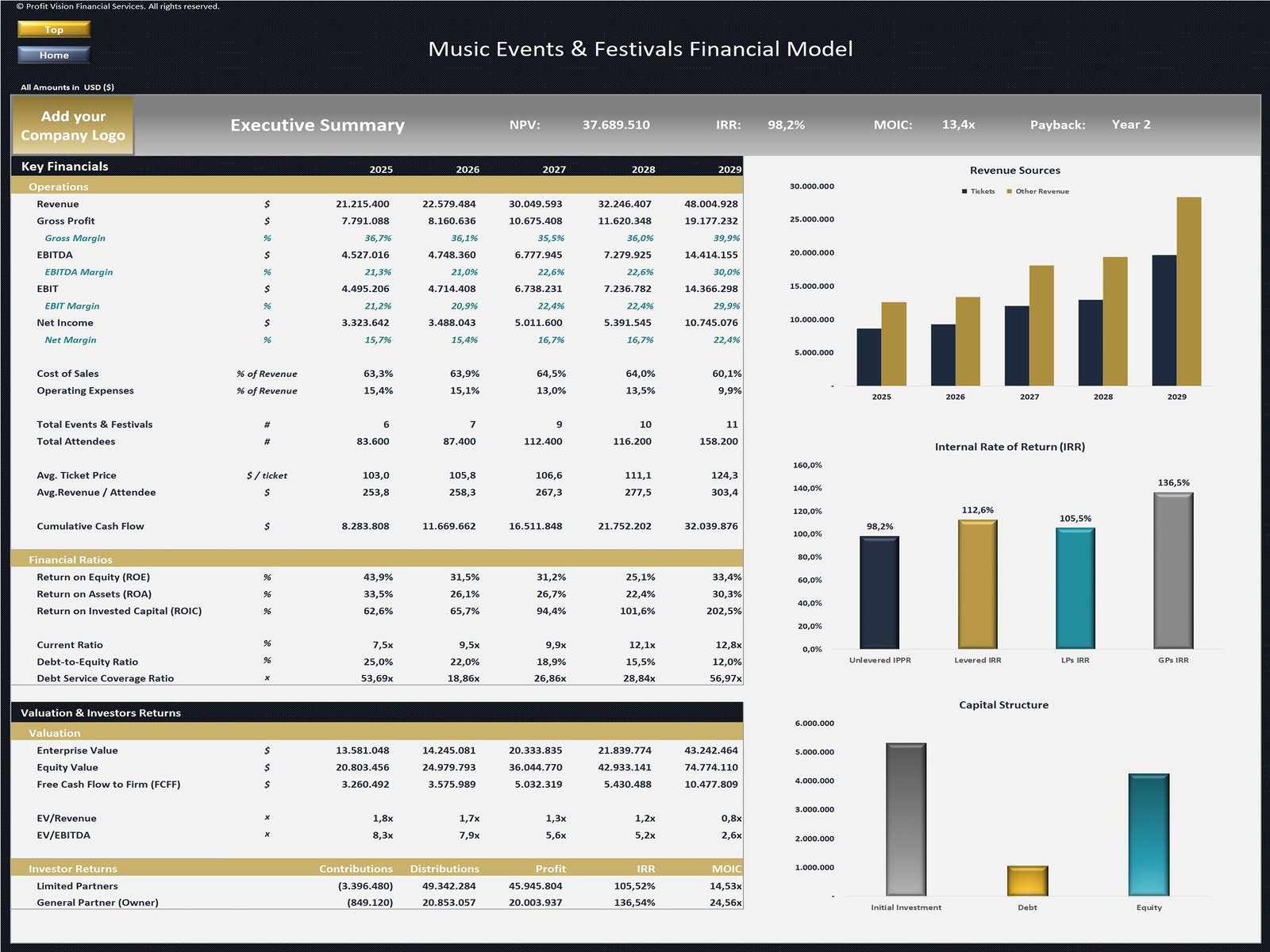1270x952 pixels.
Task: Click the 2029 Enterprise Value cell
Action: pyautogui.click(x=710, y=750)
